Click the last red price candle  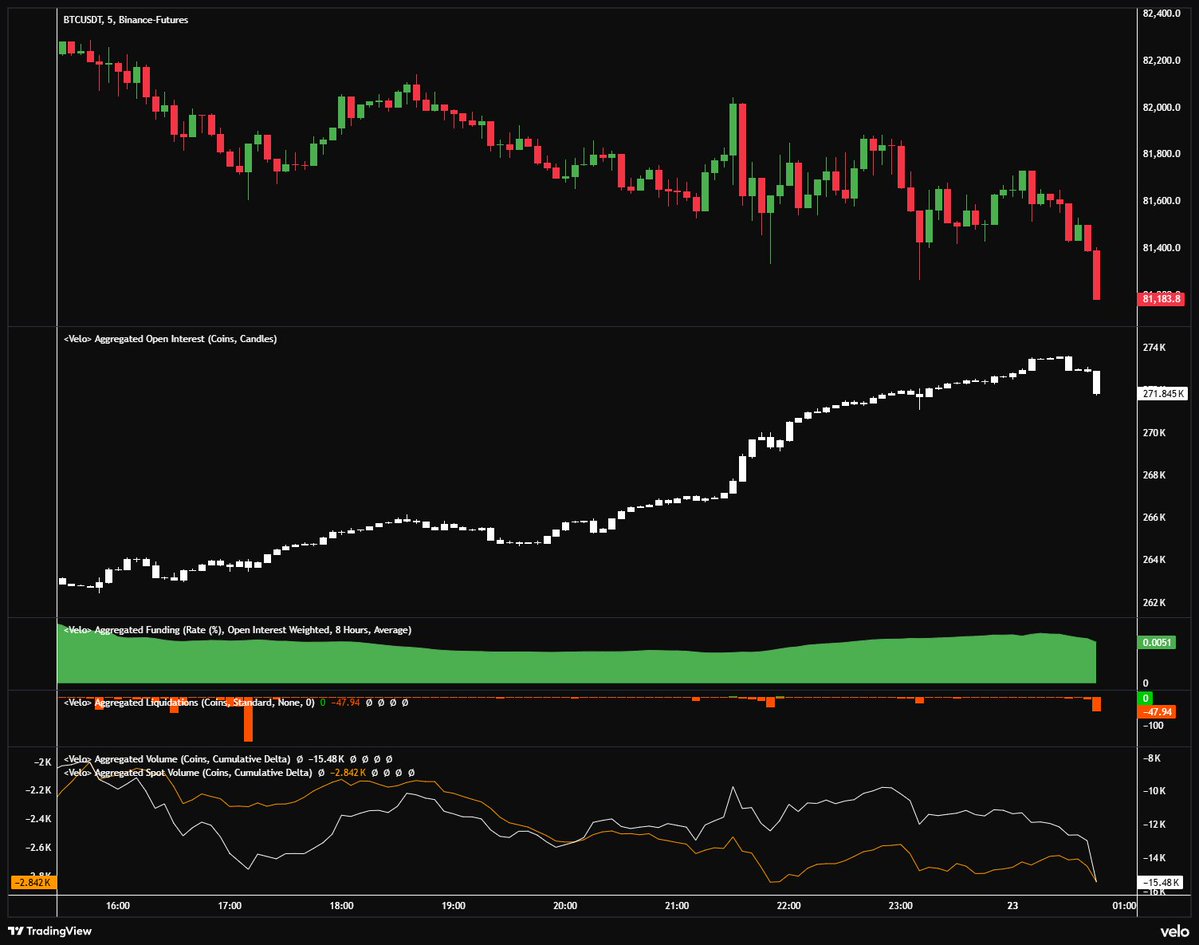tap(1097, 274)
